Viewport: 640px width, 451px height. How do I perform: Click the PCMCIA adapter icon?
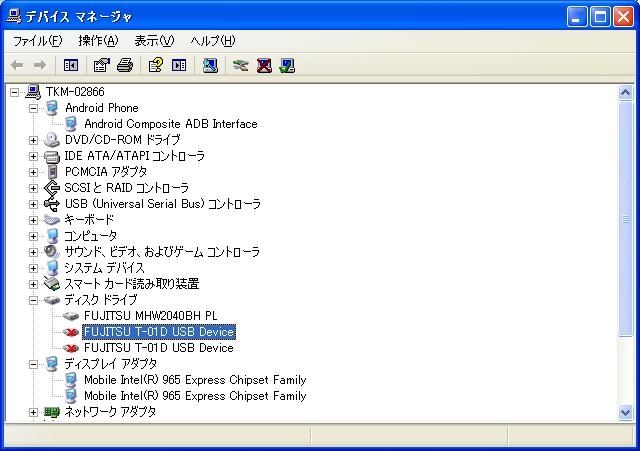[52, 172]
